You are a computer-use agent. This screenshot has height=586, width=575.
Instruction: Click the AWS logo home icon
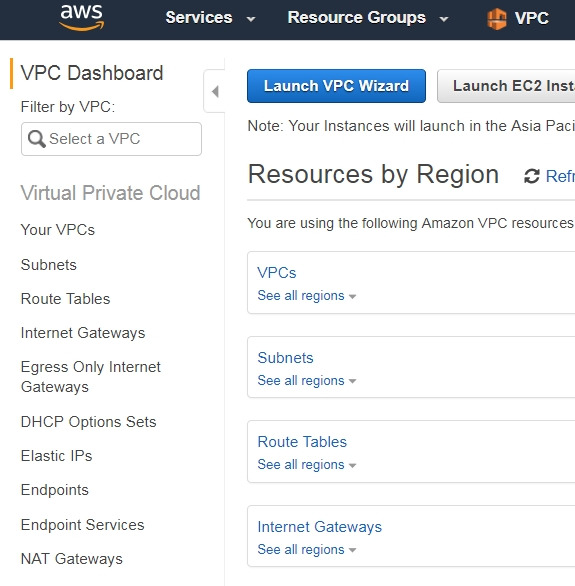(x=81, y=17)
